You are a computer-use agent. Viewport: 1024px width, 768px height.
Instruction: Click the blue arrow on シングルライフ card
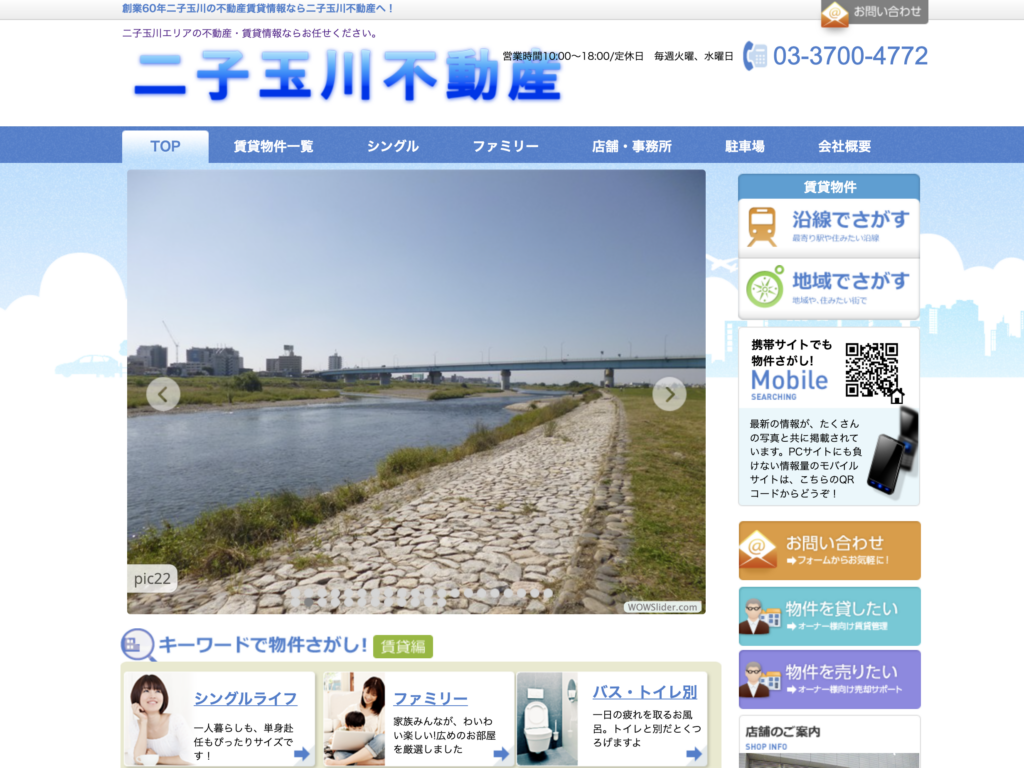[x=302, y=753]
